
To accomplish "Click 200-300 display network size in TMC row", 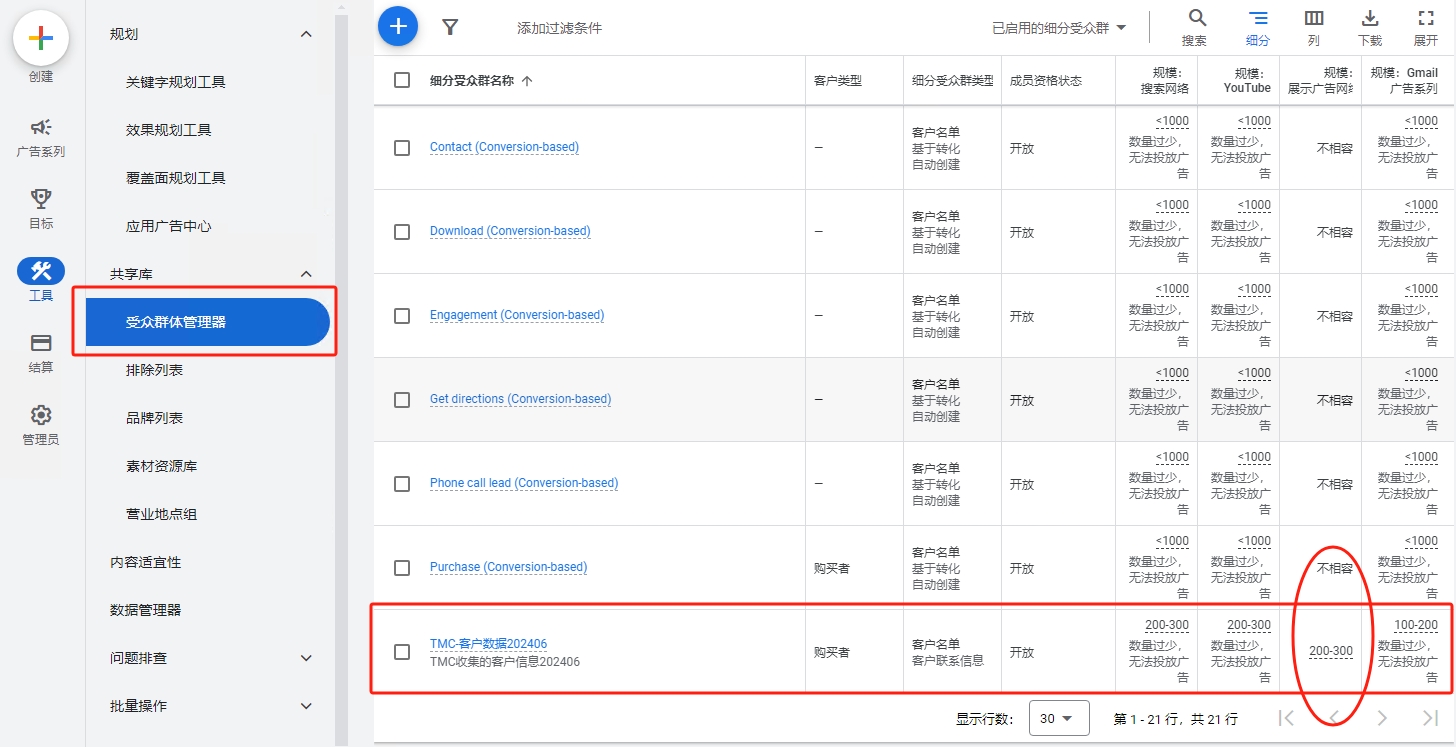I will click(x=1331, y=651).
